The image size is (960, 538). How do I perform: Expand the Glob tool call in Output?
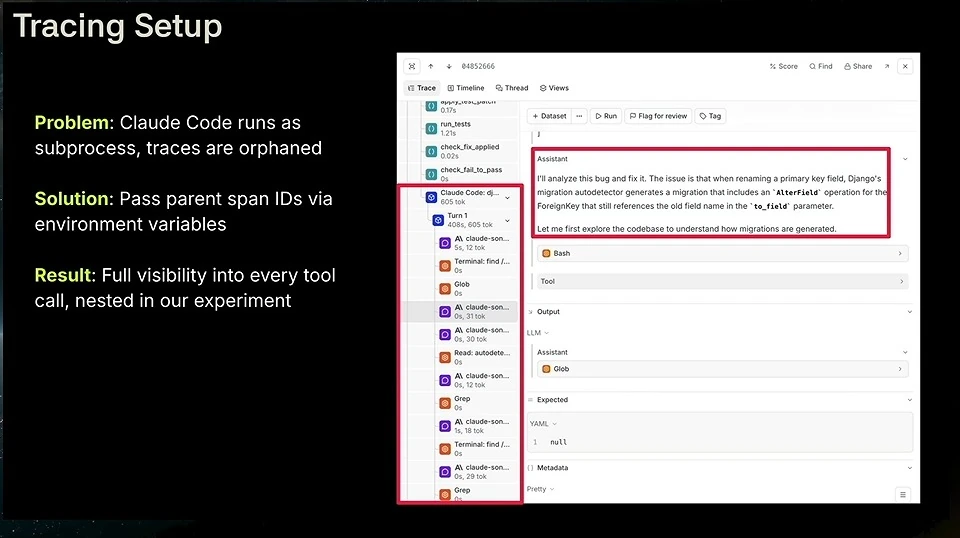point(722,369)
